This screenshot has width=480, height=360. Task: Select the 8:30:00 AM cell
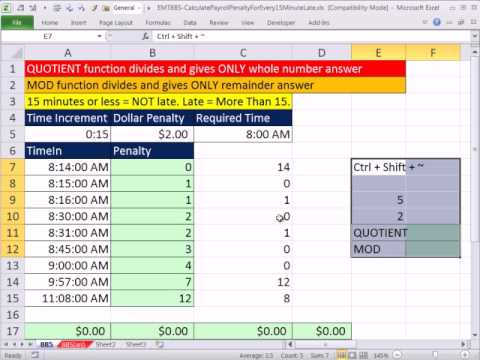pos(68,216)
